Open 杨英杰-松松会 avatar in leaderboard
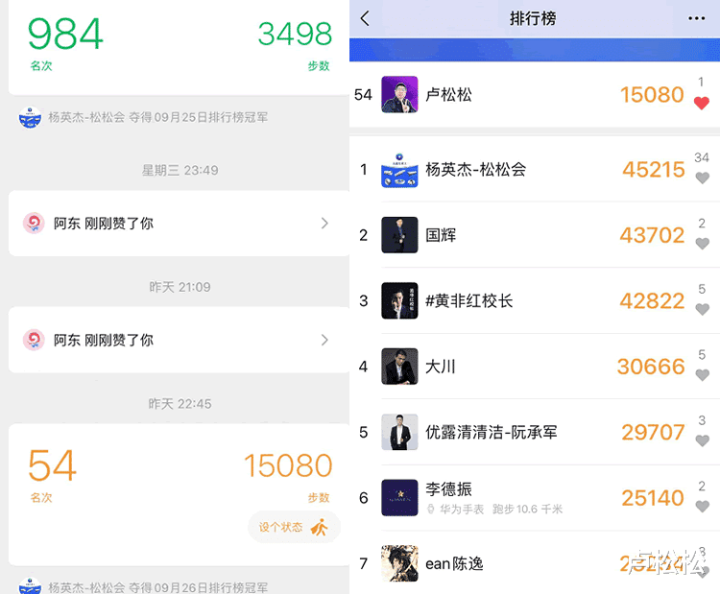 click(399, 169)
